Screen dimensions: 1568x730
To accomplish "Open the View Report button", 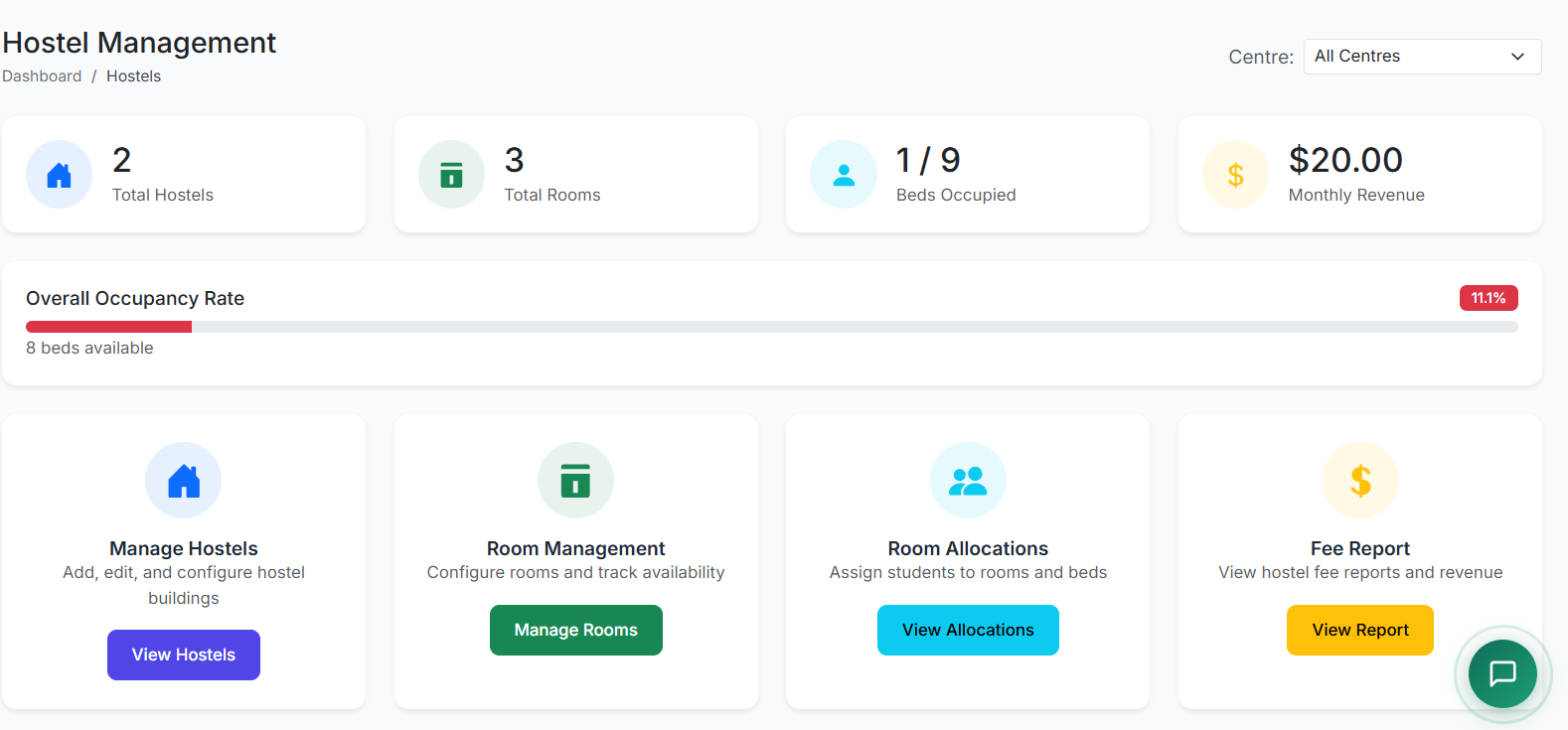I will pyautogui.click(x=1360, y=630).
